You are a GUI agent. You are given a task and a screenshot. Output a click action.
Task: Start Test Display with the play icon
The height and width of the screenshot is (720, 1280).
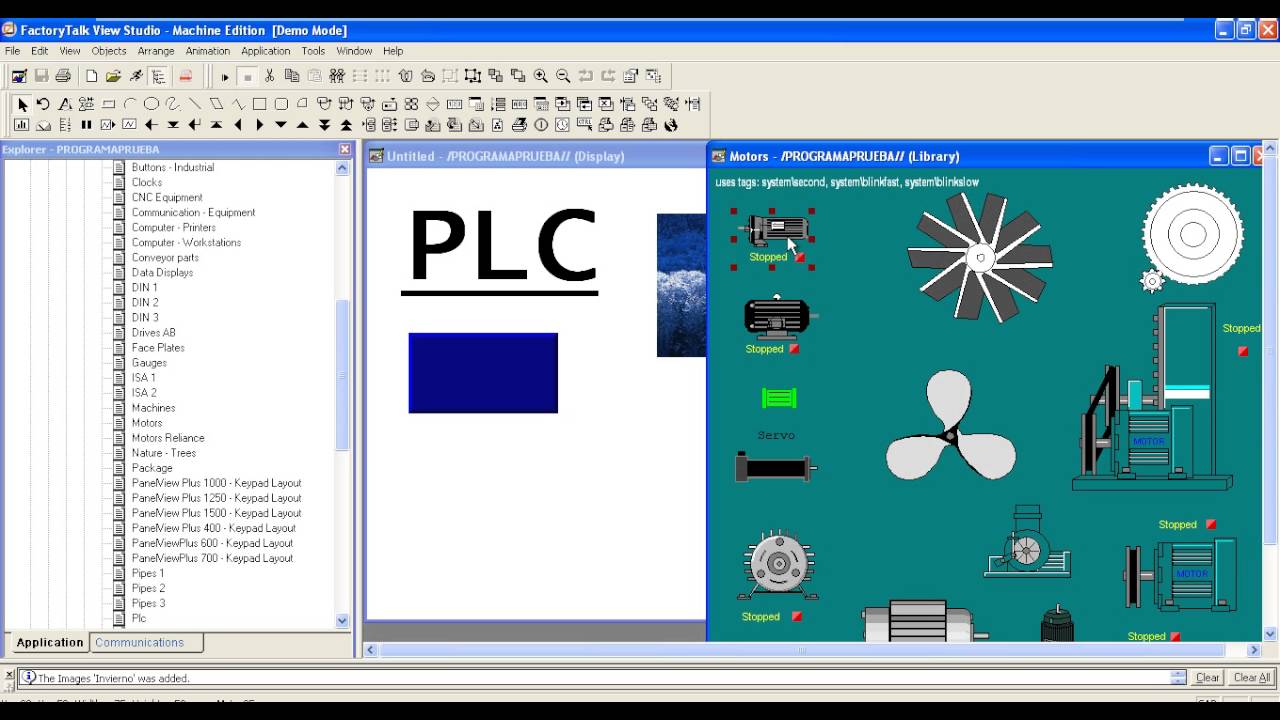pyautogui.click(x=225, y=76)
